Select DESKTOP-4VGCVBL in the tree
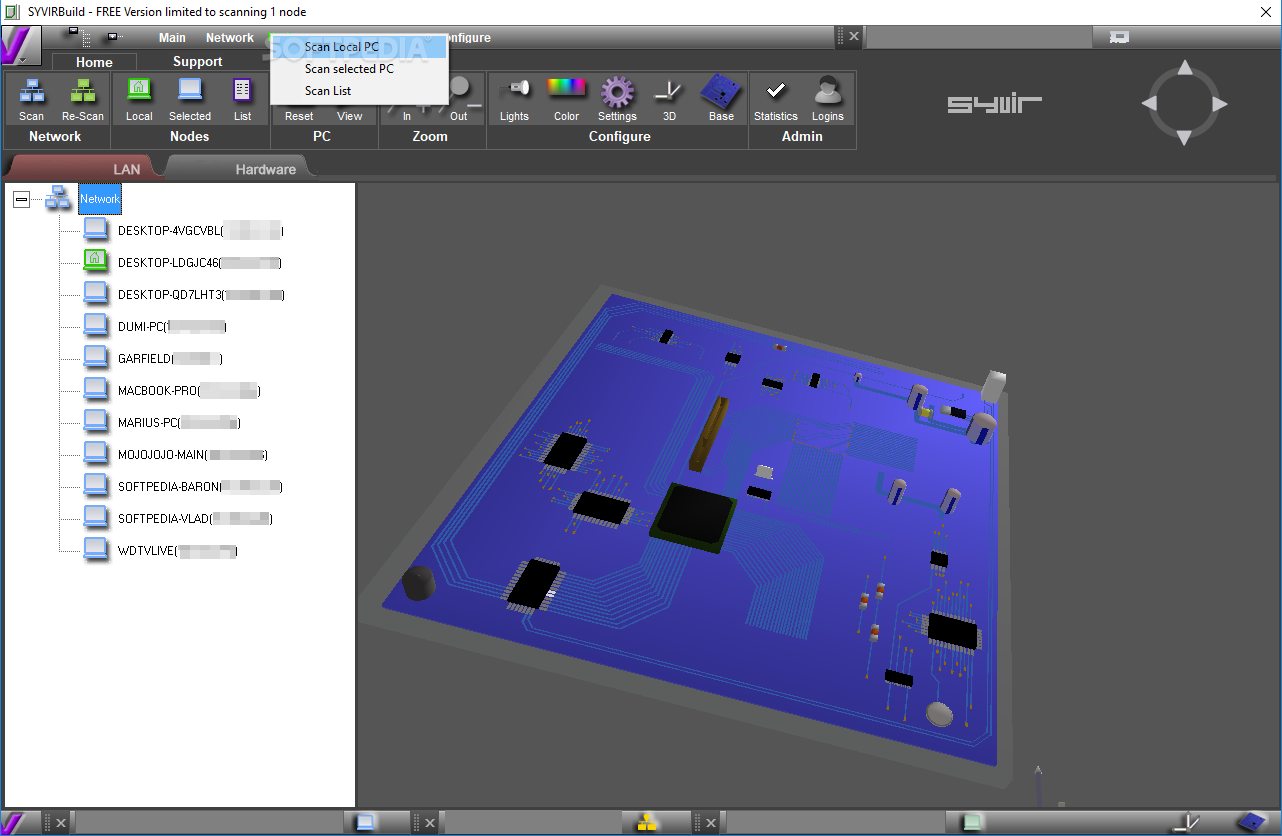 coord(200,231)
